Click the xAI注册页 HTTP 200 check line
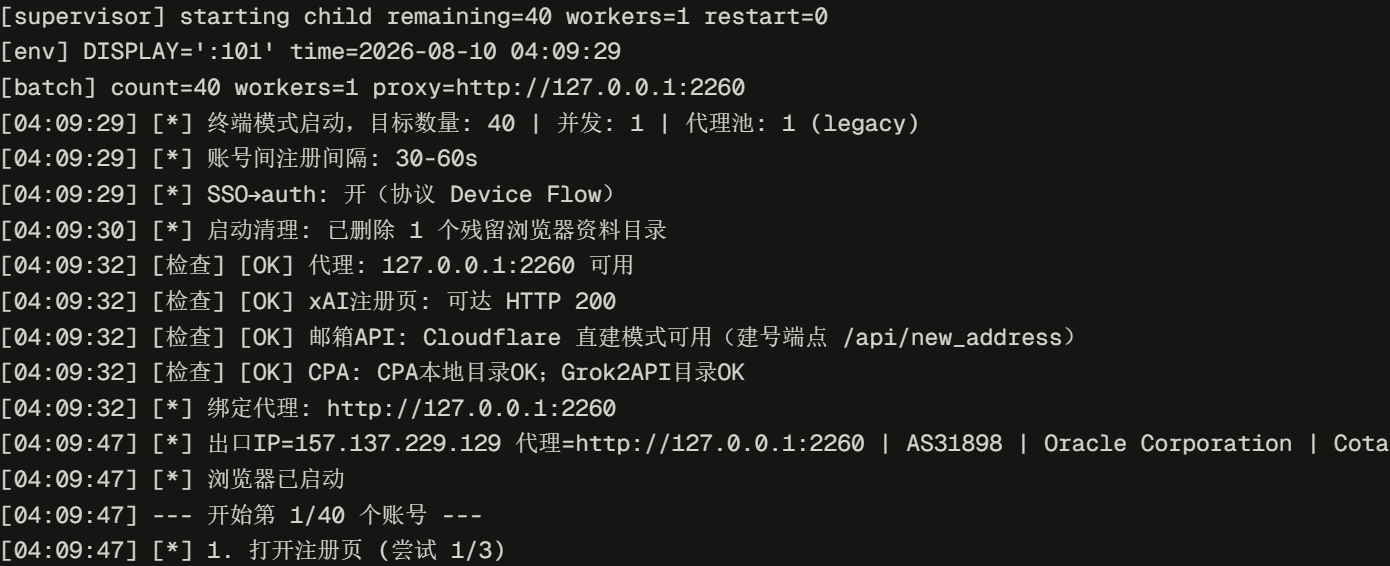This screenshot has width=1390, height=566. [x=308, y=302]
